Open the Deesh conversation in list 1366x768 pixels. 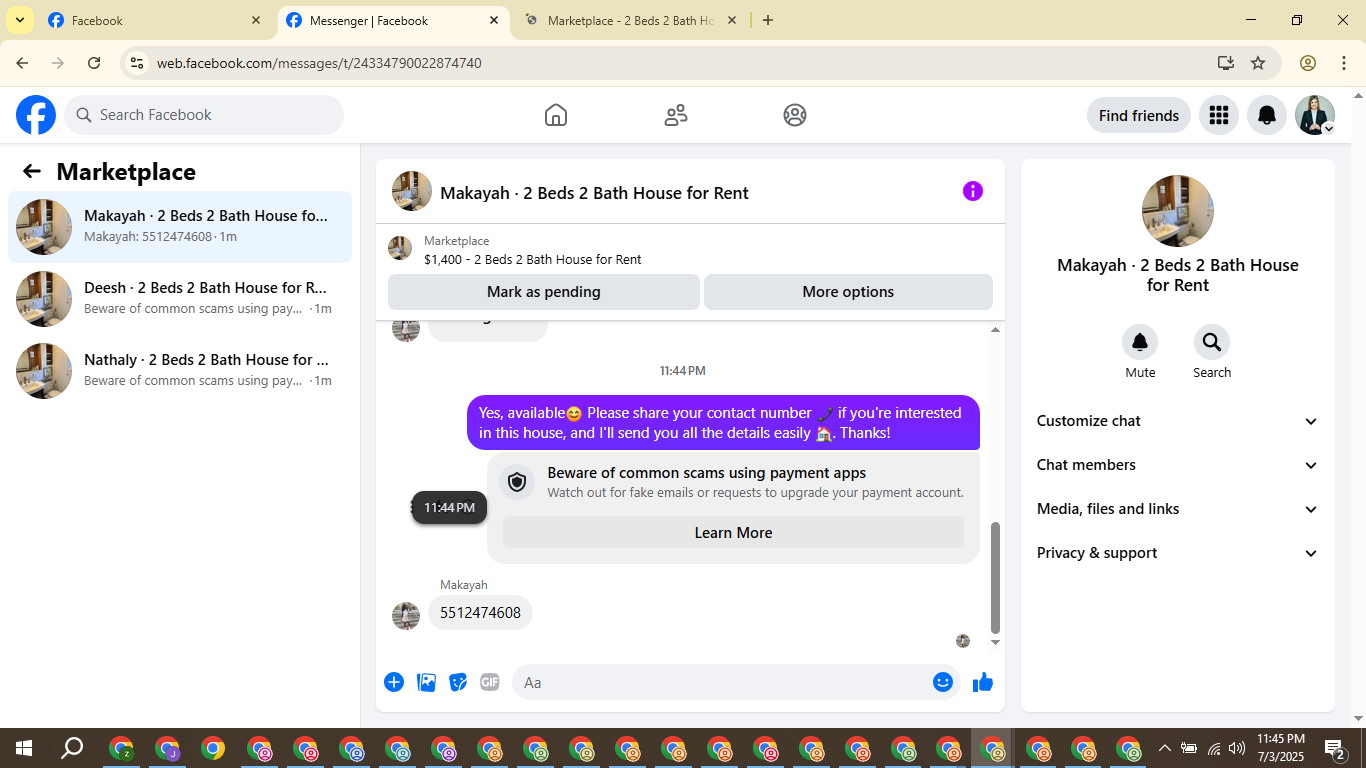tap(180, 299)
